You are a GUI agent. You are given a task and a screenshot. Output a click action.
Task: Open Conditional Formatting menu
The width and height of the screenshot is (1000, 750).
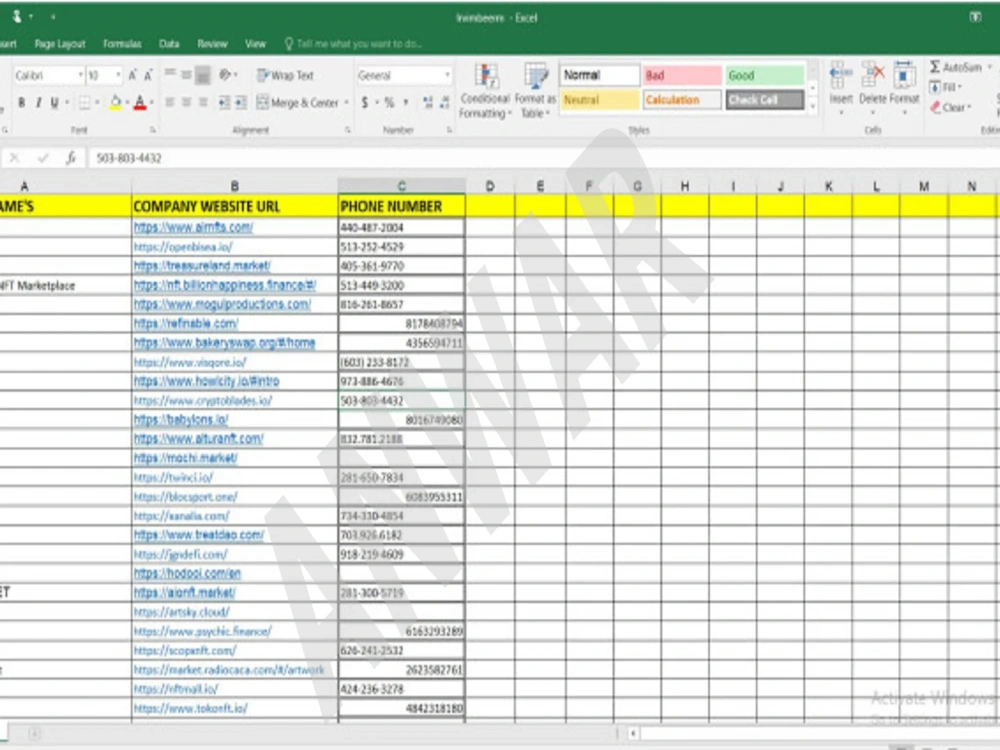(x=485, y=91)
